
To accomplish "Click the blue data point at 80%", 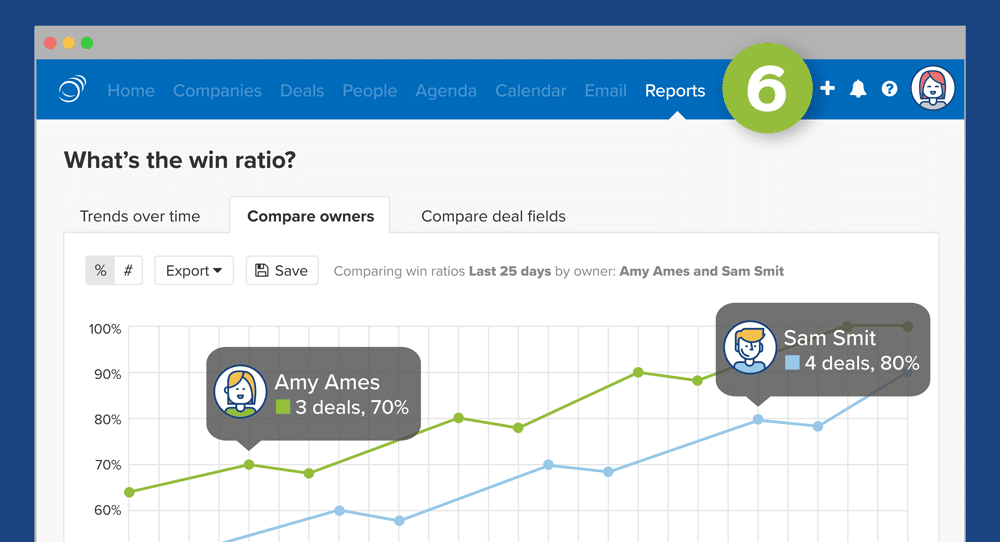I will [758, 420].
